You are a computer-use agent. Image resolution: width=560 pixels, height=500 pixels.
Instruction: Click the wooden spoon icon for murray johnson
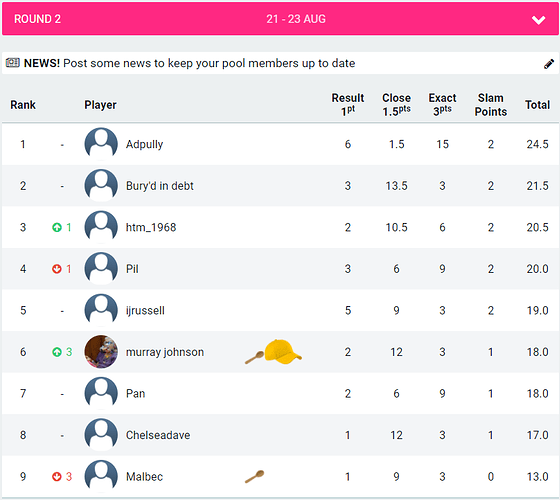(x=254, y=357)
